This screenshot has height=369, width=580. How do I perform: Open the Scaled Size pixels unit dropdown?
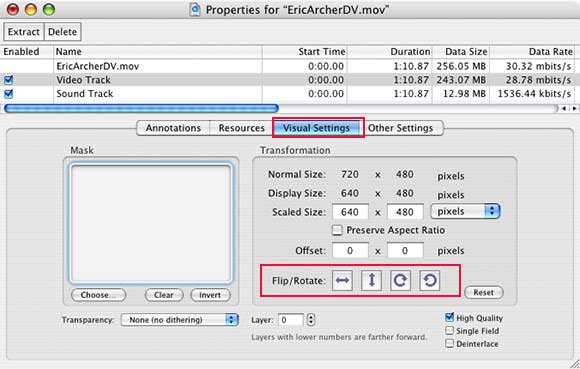[465, 211]
